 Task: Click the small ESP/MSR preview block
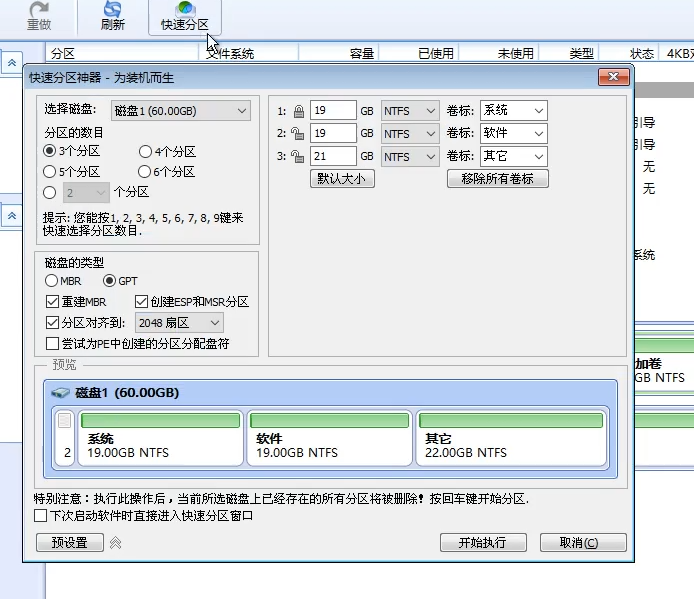click(x=65, y=438)
